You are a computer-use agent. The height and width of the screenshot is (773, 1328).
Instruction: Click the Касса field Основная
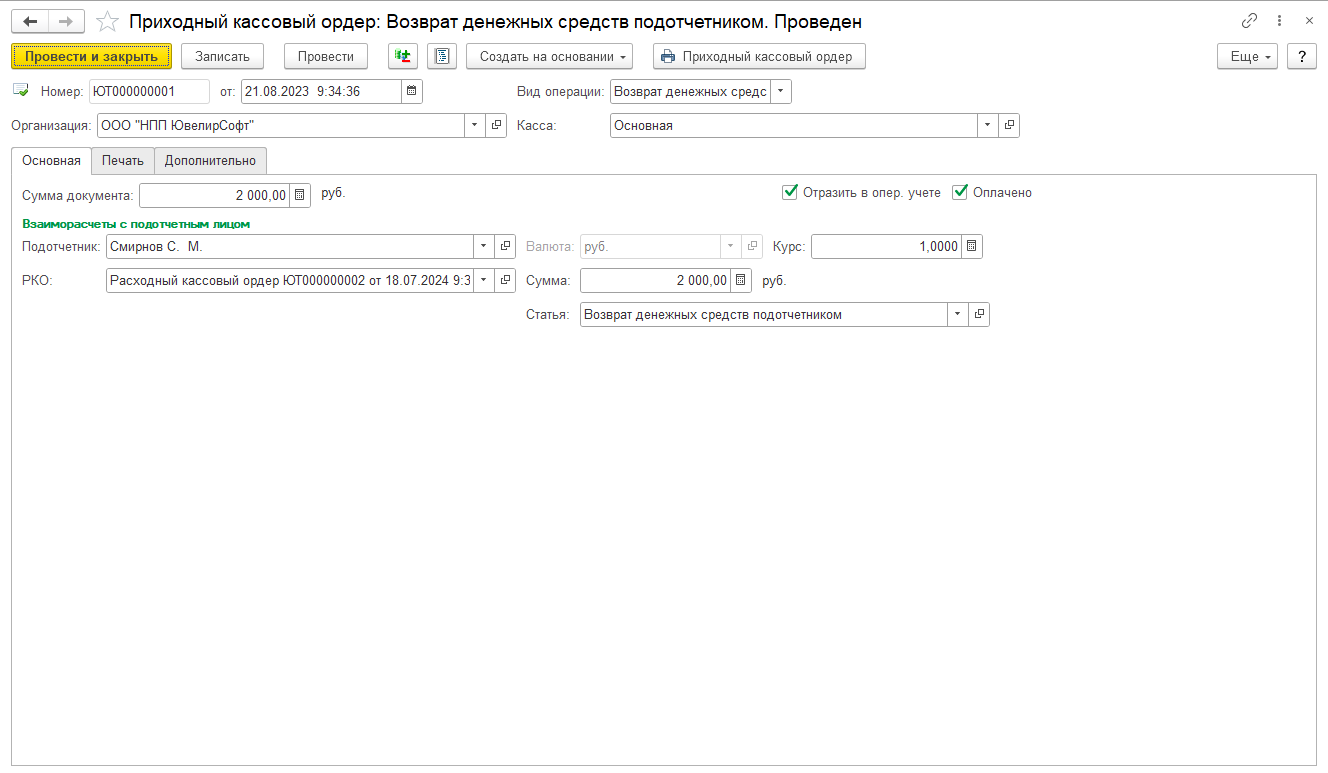coord(794,125)
